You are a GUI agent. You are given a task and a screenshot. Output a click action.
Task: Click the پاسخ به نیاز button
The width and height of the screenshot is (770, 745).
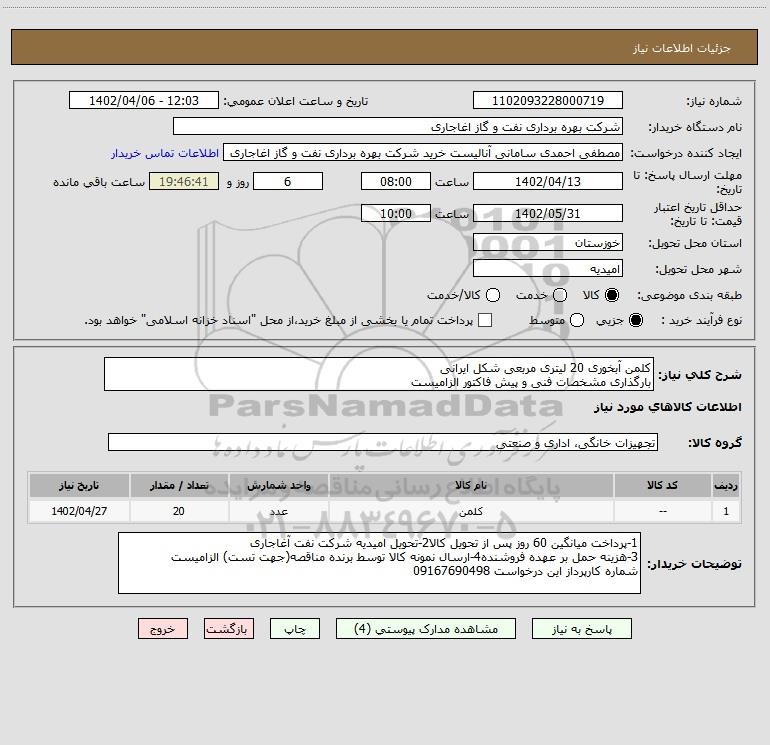[x=581, y=629]
